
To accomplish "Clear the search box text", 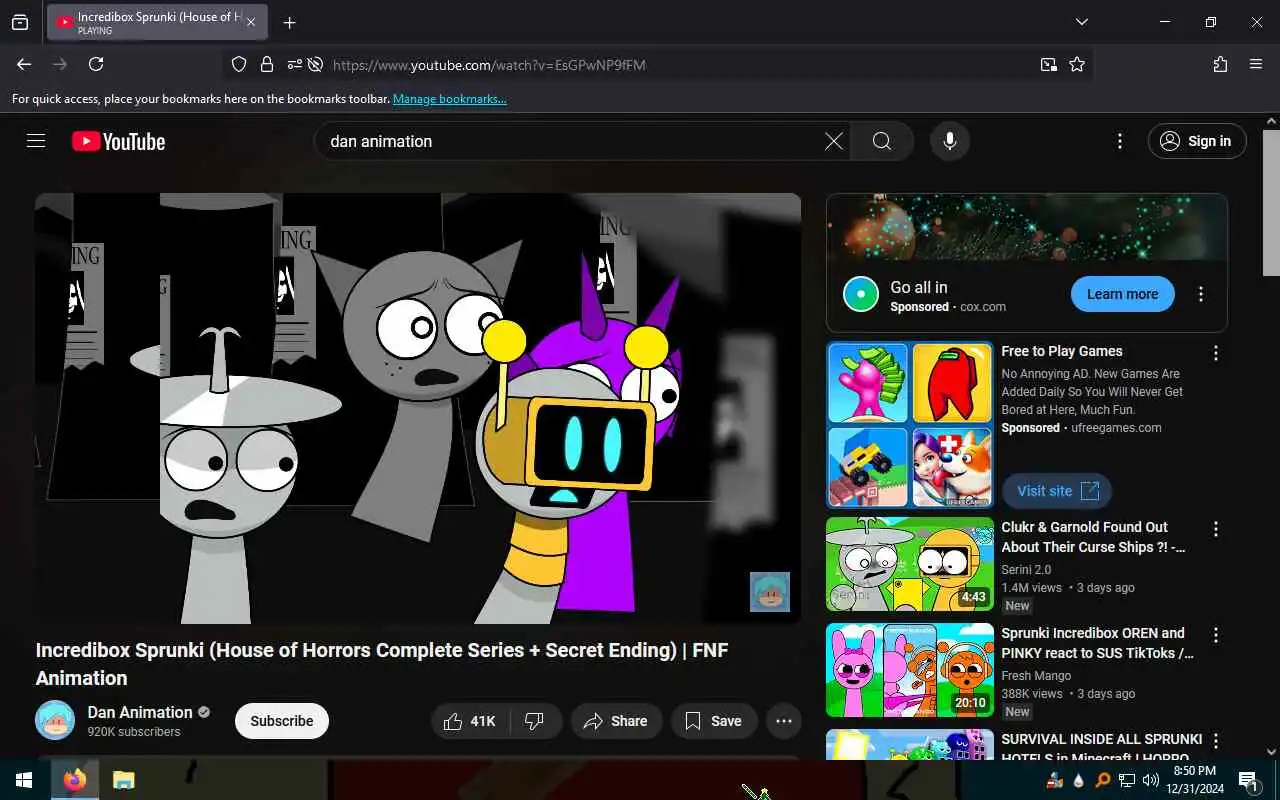I will [x=833, y=141].
